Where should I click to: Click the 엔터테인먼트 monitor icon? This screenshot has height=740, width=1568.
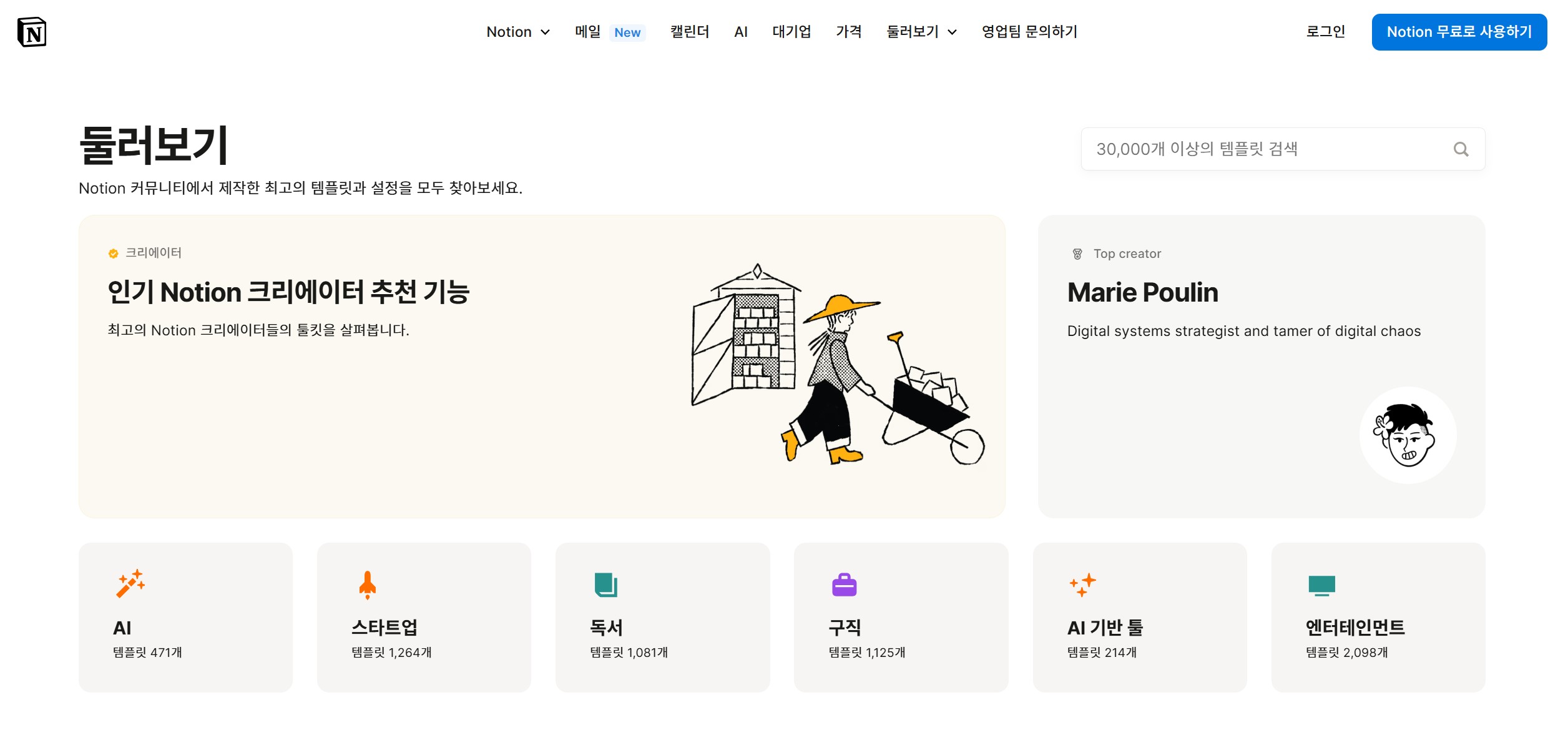(x=1321, y=586)
